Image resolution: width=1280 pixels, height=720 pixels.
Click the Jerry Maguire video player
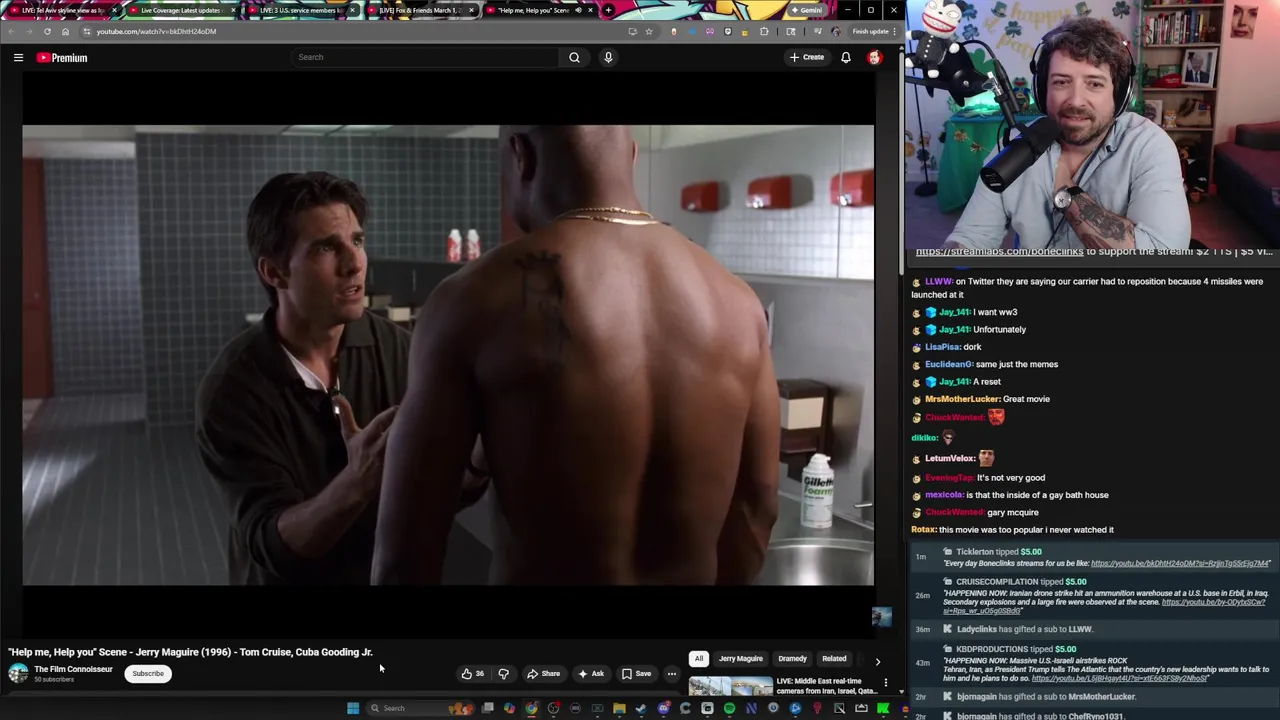(448, 355)
